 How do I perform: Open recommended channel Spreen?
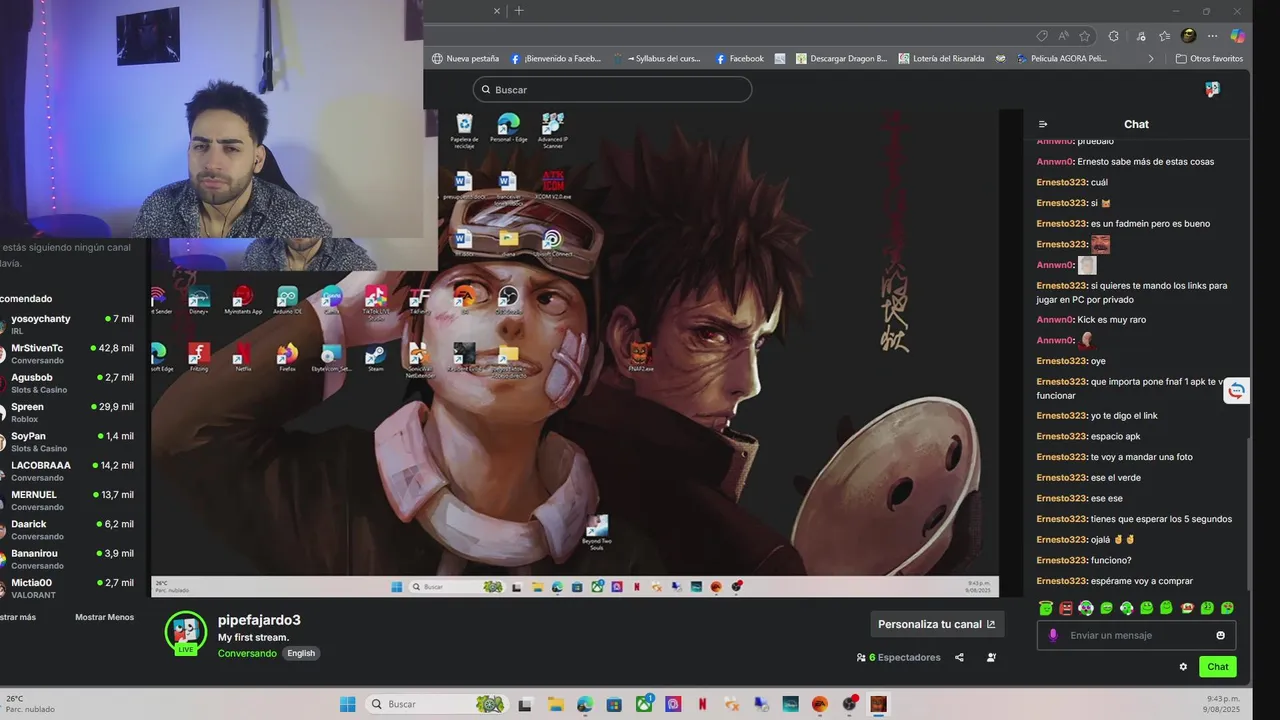click(67, 412)
